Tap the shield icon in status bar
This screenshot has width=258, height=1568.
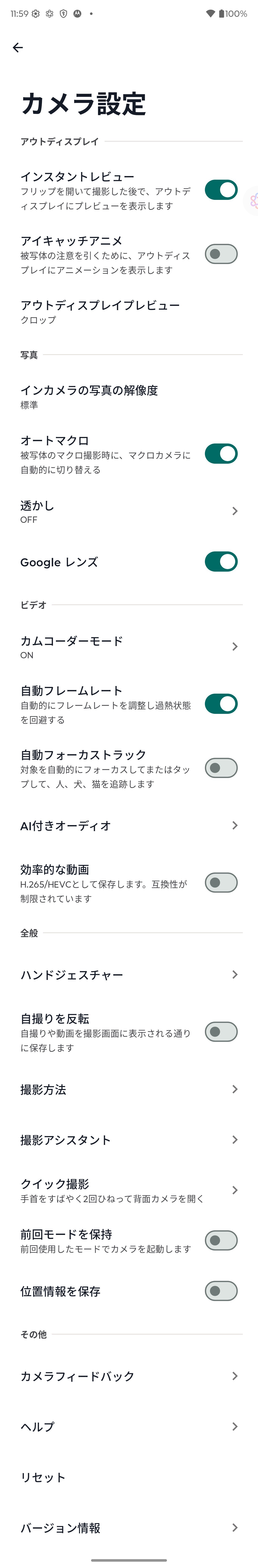[63, 13]
